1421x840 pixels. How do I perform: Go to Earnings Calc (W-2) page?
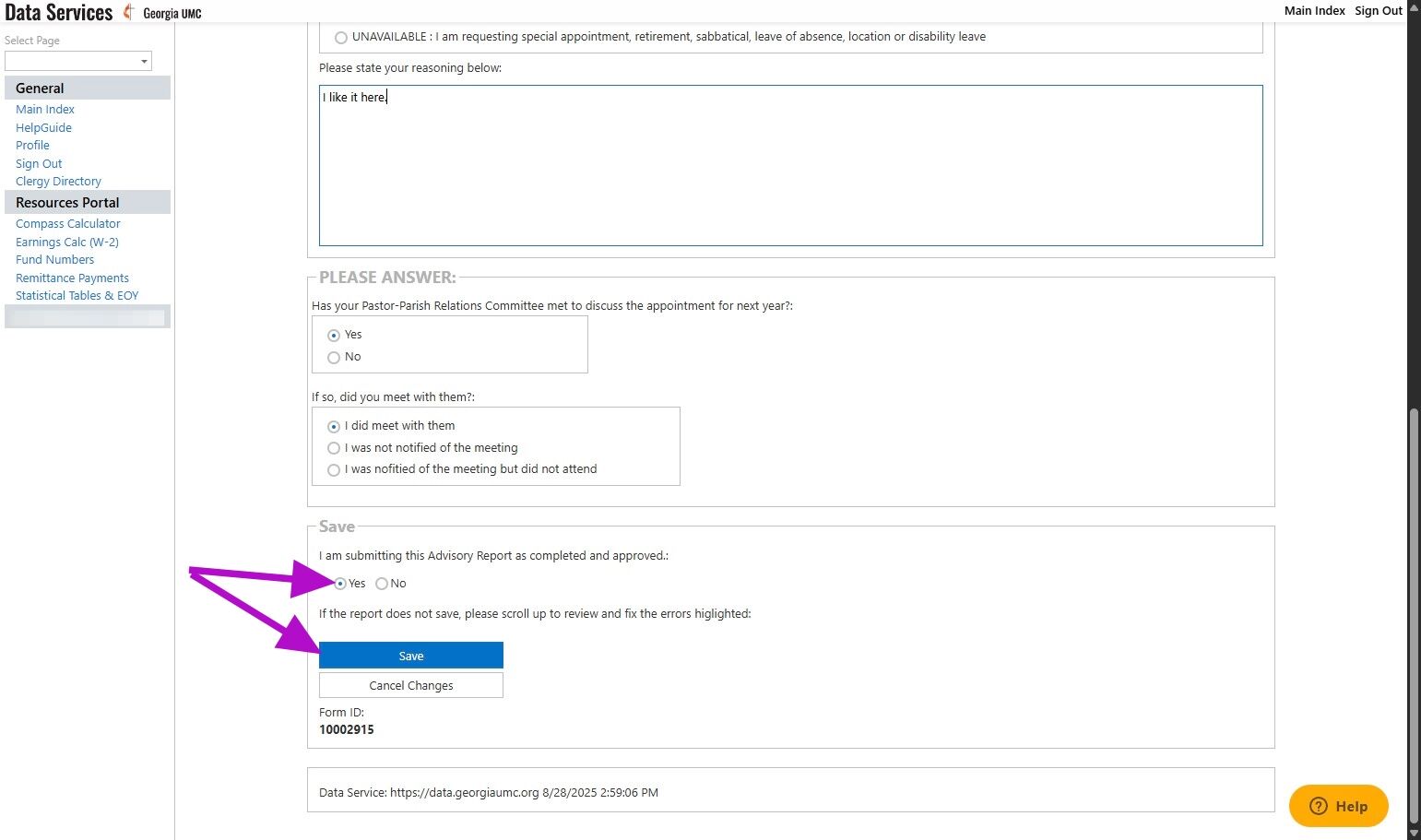click(x=67, y=243)
